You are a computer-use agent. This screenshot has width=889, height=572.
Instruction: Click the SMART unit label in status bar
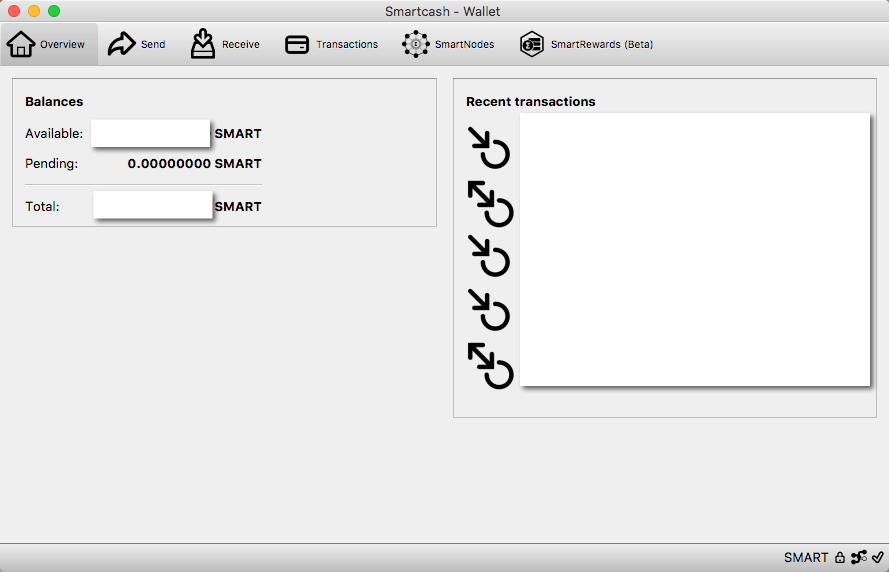pos(806,558)
